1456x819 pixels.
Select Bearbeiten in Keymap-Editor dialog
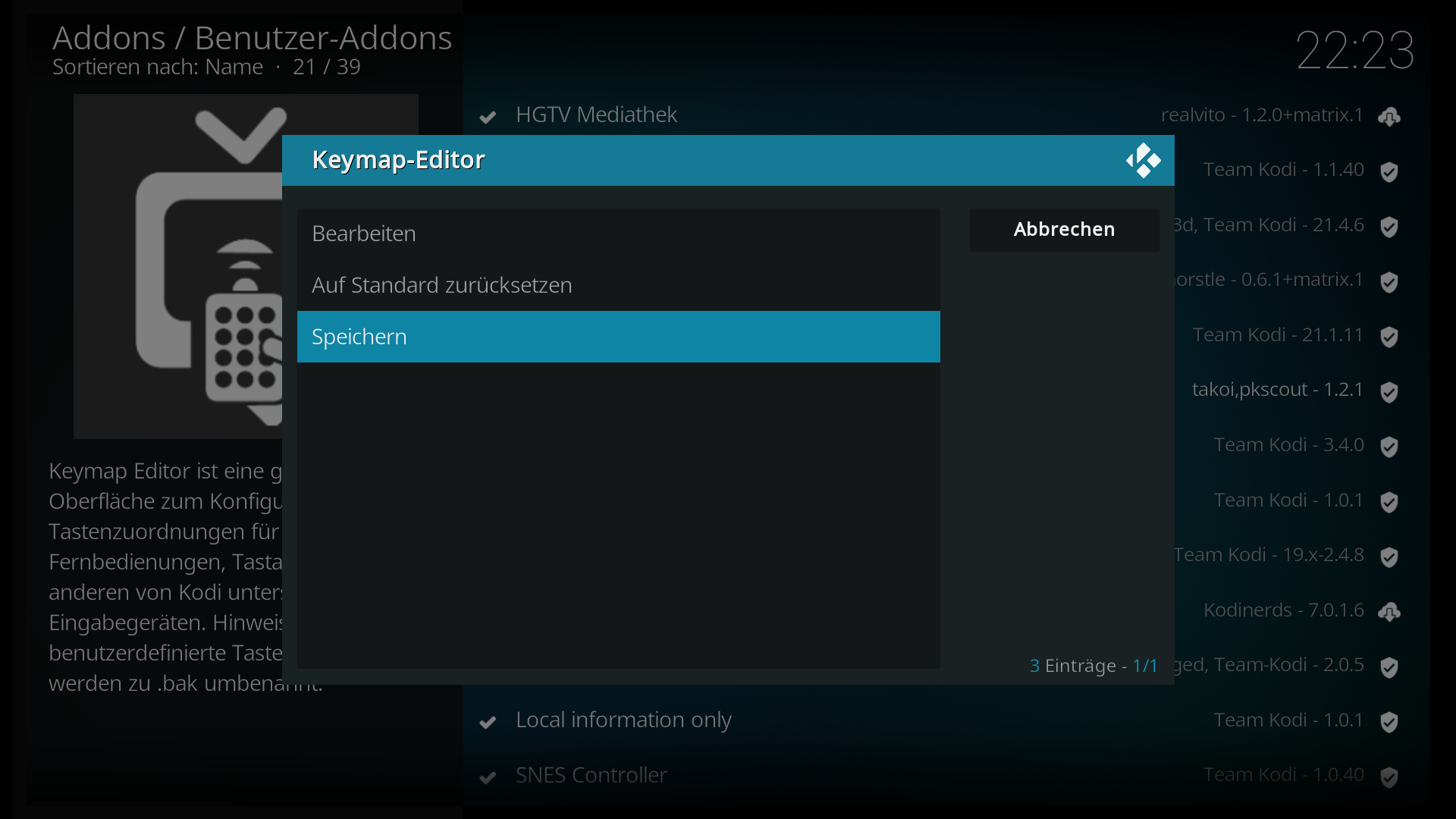pyautogui.click(x=618, y=234)
